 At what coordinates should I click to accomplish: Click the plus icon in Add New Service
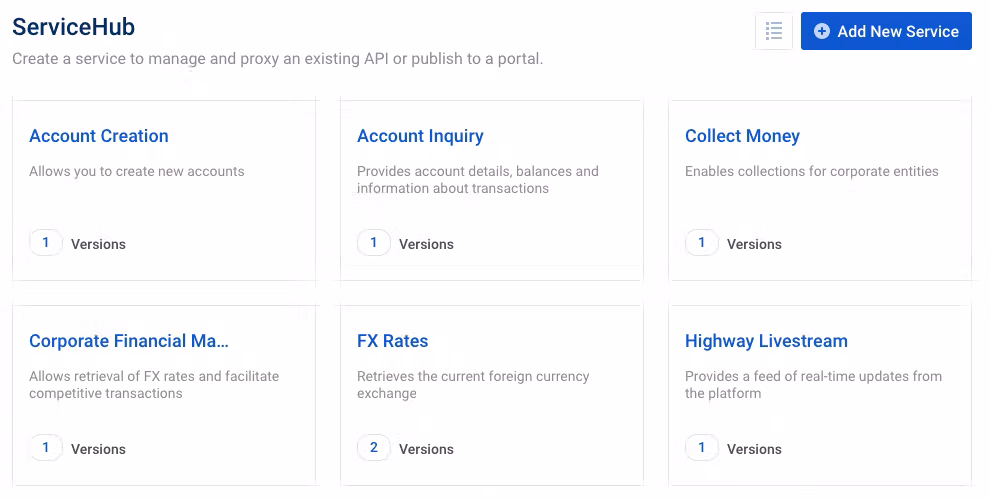[x=822, y=31]
